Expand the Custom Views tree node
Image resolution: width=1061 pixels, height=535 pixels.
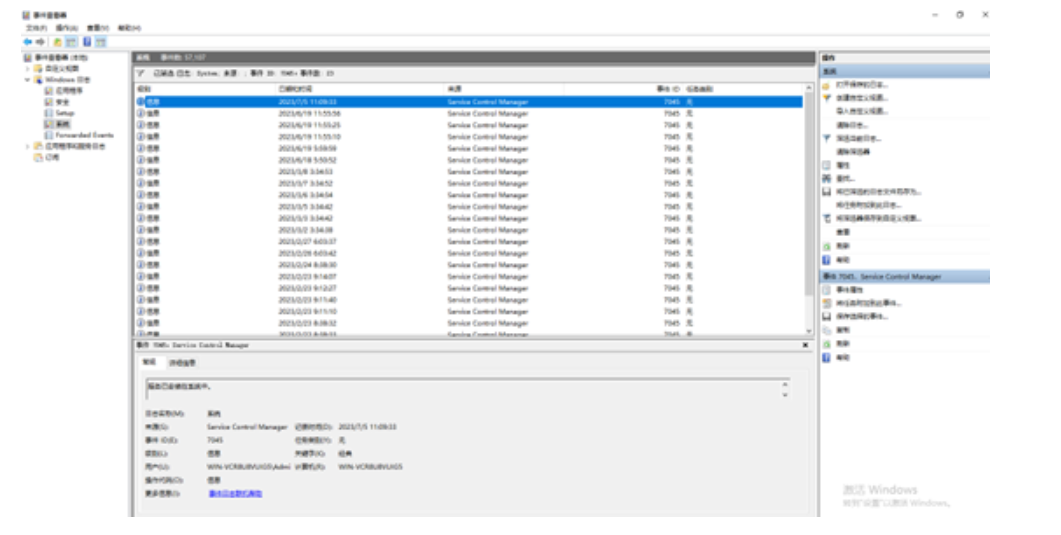tap(28, 68)
